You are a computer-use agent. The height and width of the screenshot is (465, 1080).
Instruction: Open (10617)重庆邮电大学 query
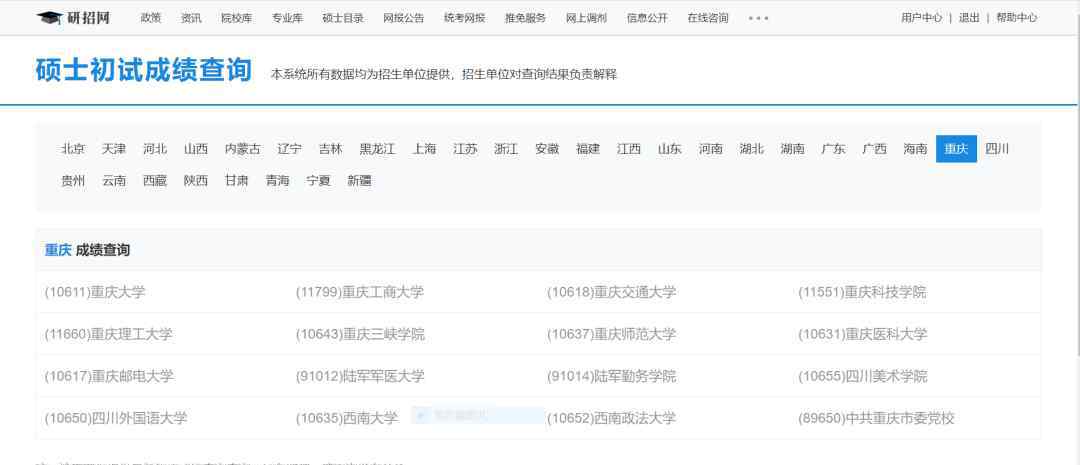tap(109, 376)
